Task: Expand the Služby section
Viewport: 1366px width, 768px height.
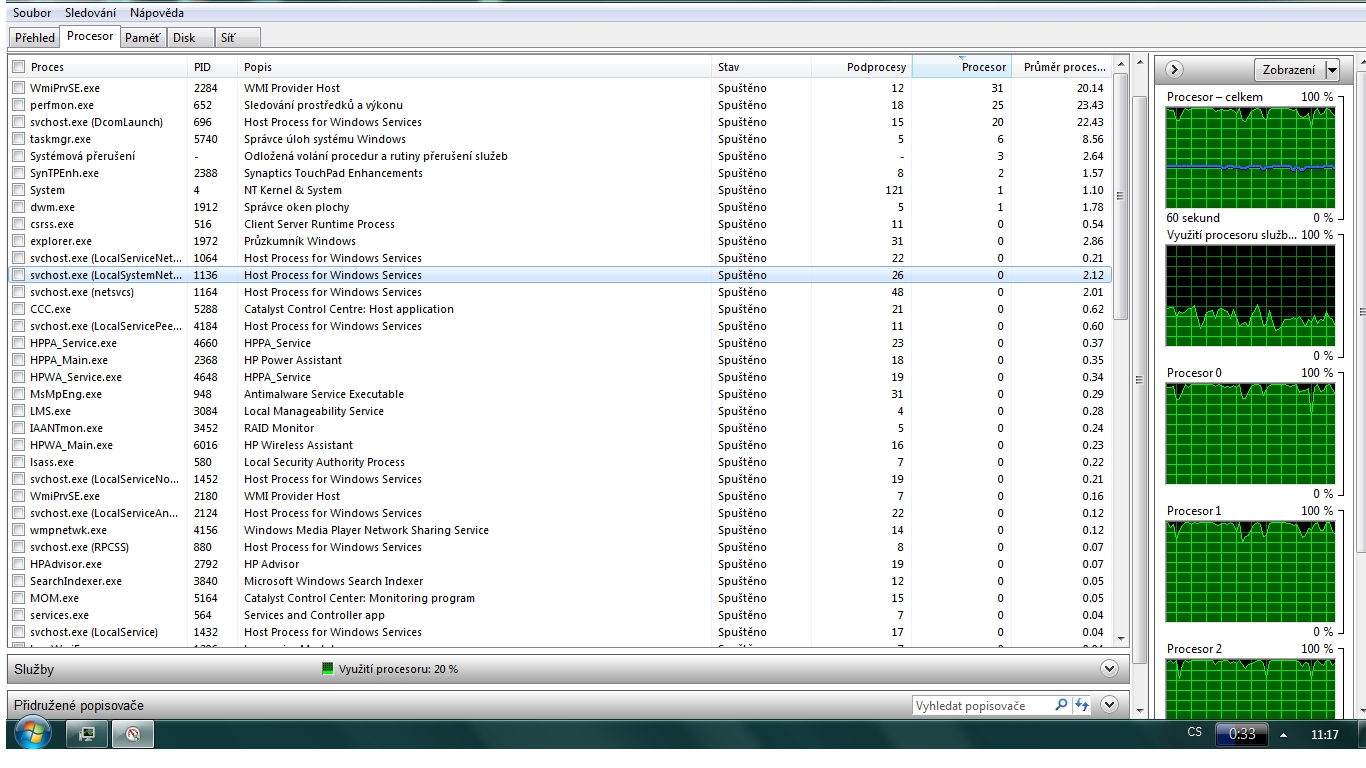Action: coord(1108,669)
